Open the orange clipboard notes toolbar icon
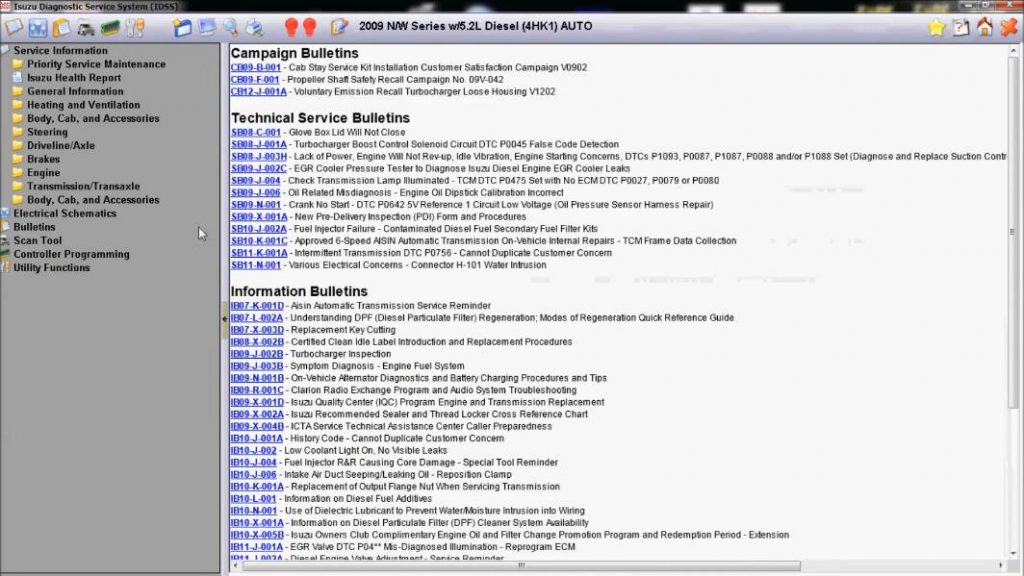The width and height of the screenshot is (1024, 576). pos(62,27)
